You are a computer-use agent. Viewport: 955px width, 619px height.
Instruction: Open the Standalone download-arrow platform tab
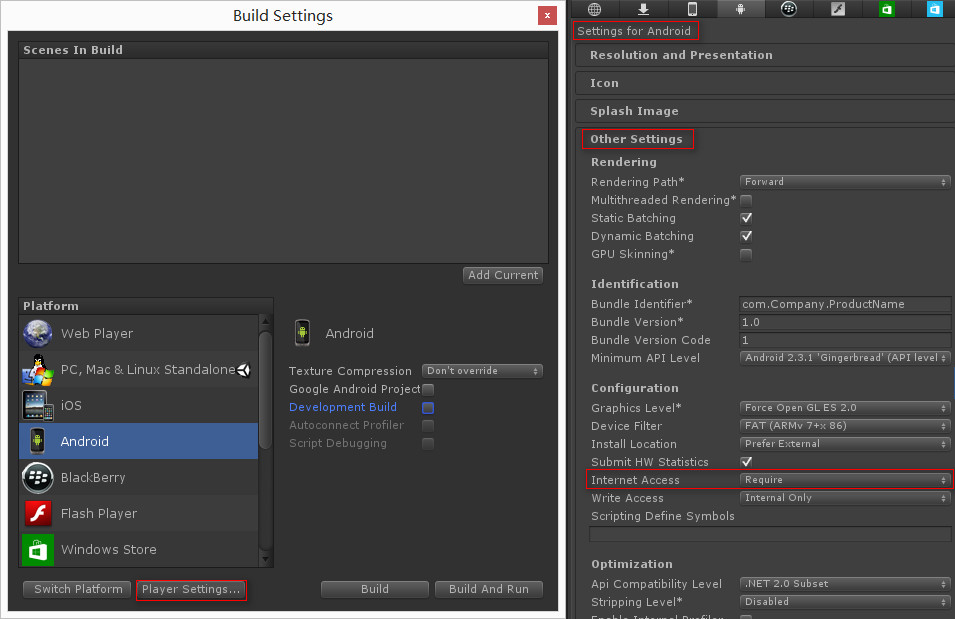pyautogui.click(x=643, y=9)
